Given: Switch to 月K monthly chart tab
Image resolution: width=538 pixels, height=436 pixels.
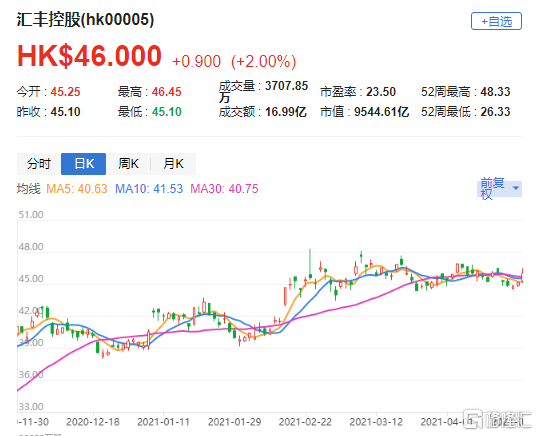Looking at the screenshot, I should coord(173,164).
